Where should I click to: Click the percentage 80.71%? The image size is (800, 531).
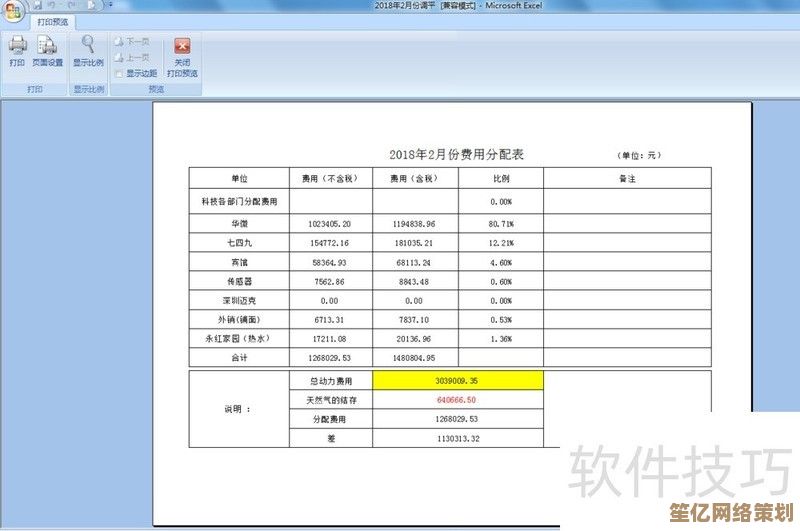501,224
